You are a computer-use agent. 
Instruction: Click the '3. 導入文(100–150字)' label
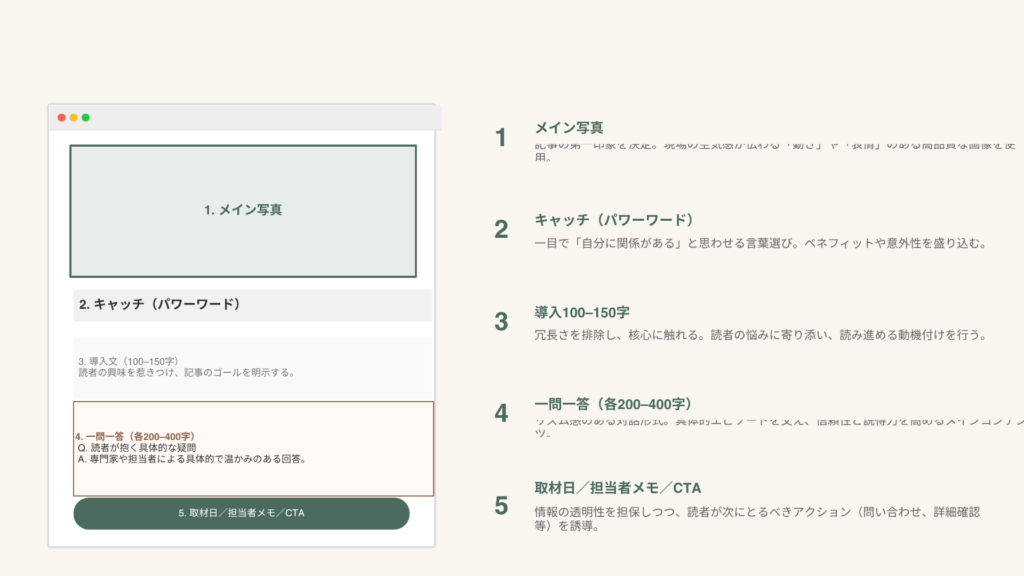tap(128, 361)
